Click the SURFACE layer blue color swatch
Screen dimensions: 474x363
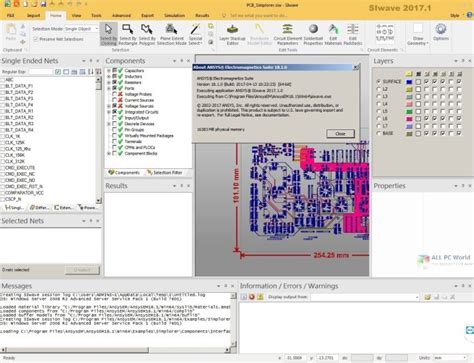pos(409,82)
